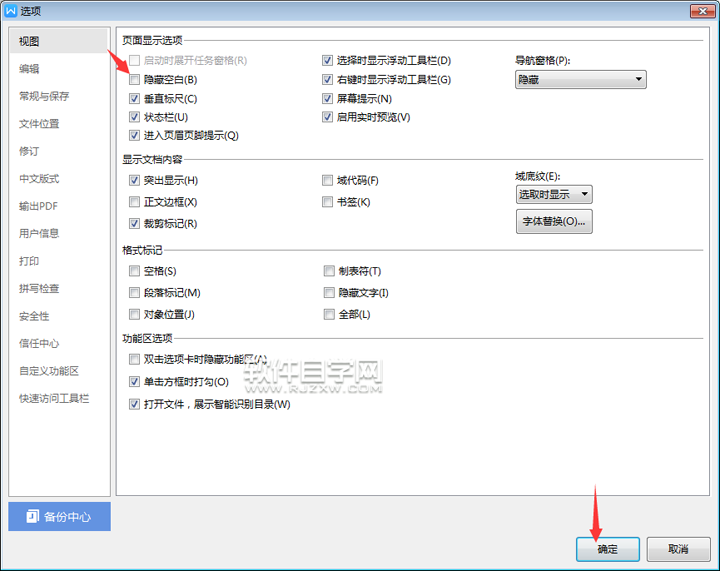
Task: Enable the 对象位置(J) checkbox
Action: click(x=134, y=314)
